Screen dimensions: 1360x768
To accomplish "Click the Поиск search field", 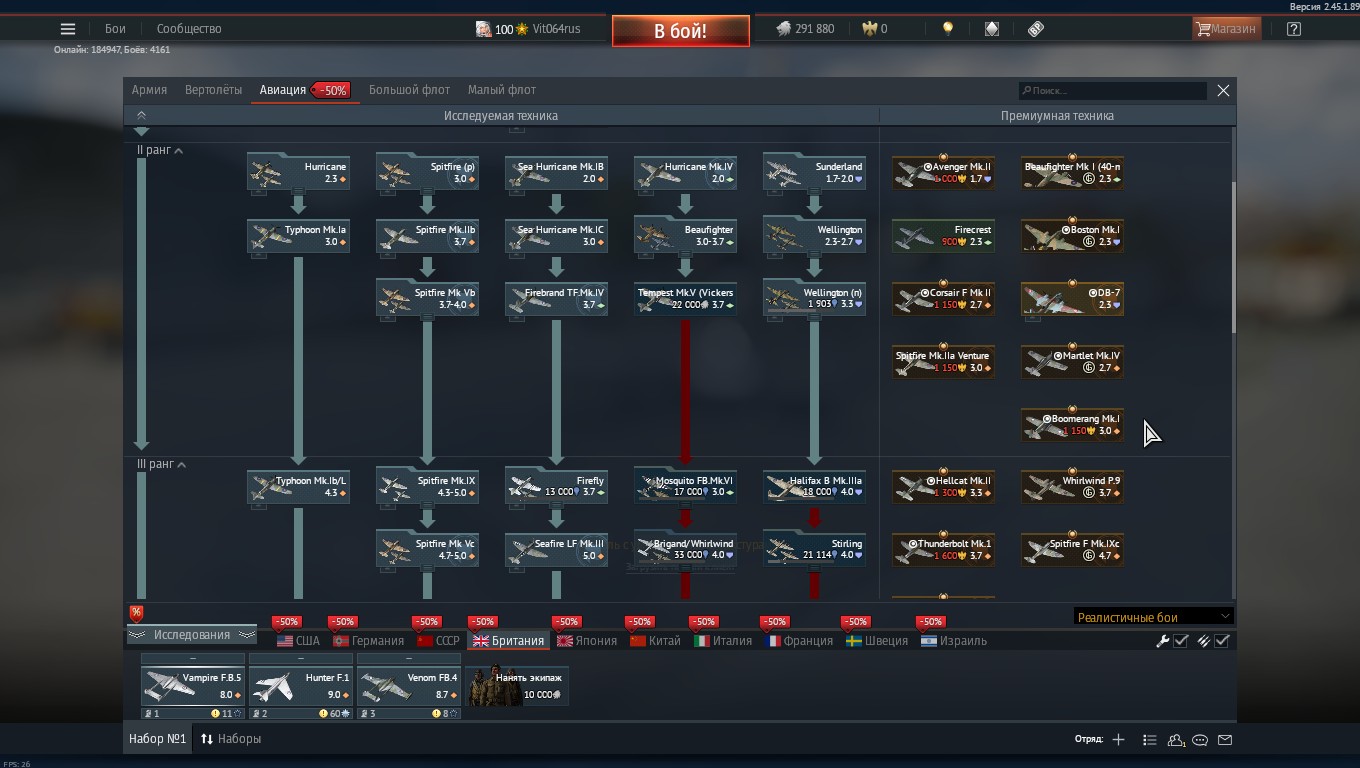I will pyautogui.click(x=1112, y=91).
